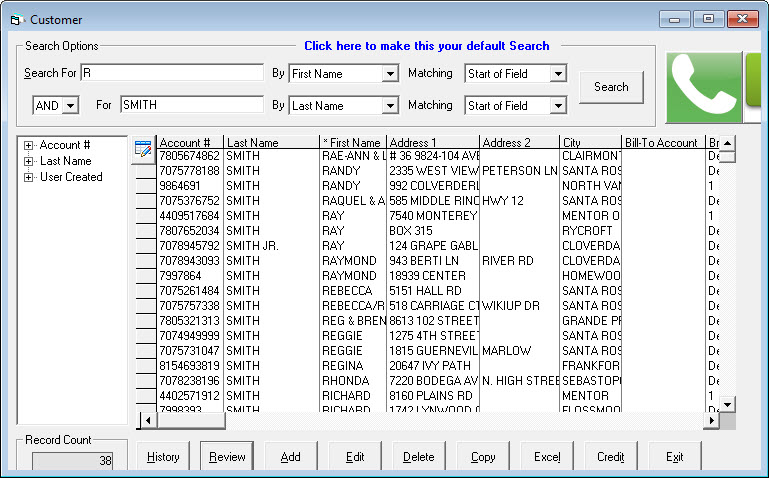Click address 2 MARLOW cell

click(519, 351)
